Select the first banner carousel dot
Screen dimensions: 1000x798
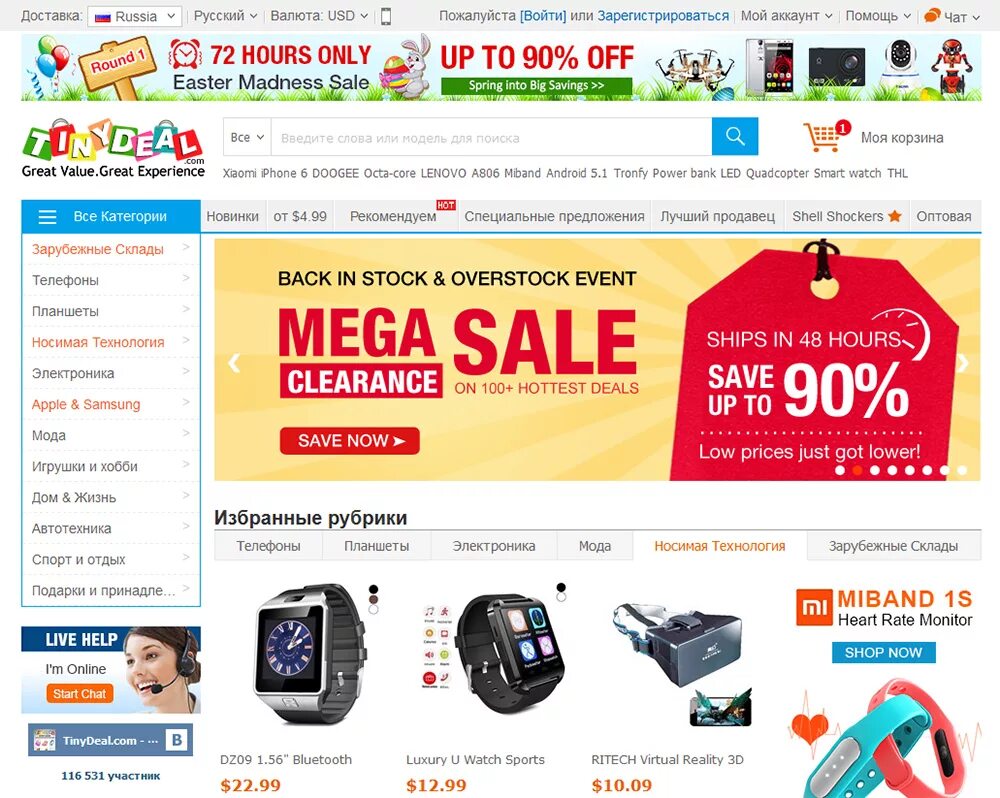(840, 470)
